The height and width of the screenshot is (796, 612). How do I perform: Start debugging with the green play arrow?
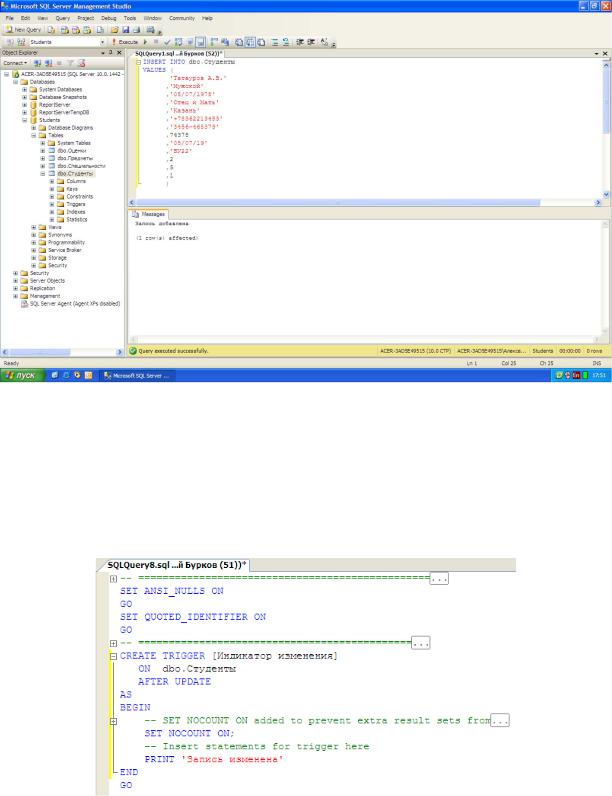tap(146, 42)
